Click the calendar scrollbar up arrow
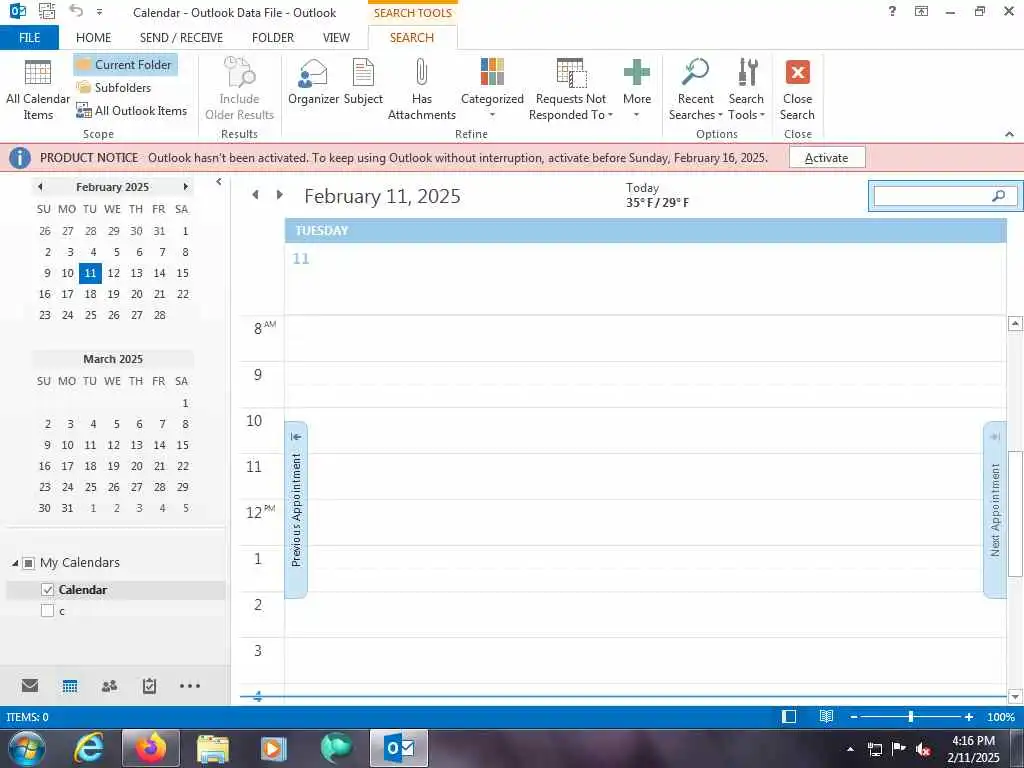Image resolution: width=1024 pixels, height=768 pixels. pyautogui.click(x=1015, y=323)
